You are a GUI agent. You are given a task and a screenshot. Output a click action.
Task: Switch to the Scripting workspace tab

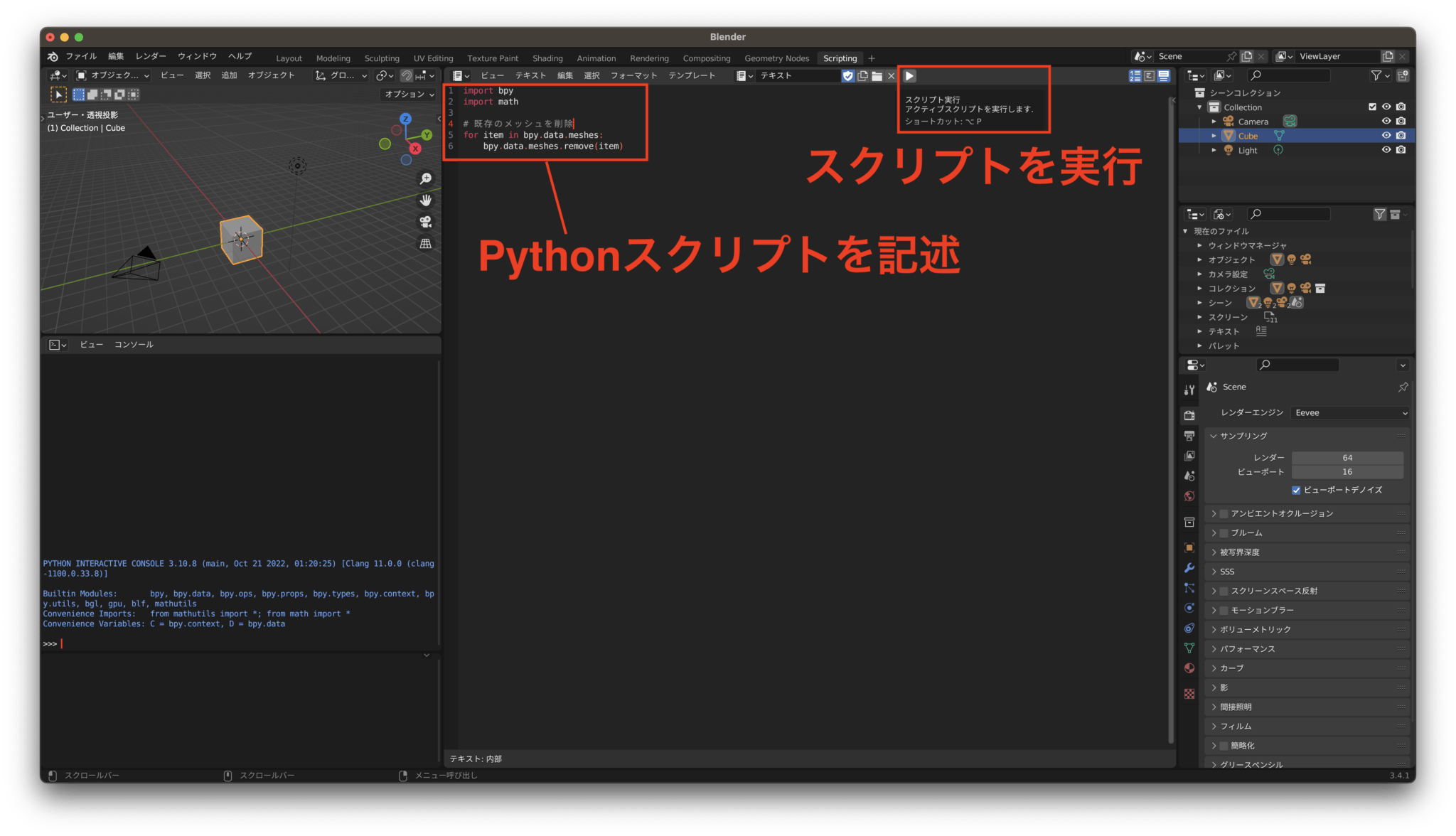click(840, 58)
